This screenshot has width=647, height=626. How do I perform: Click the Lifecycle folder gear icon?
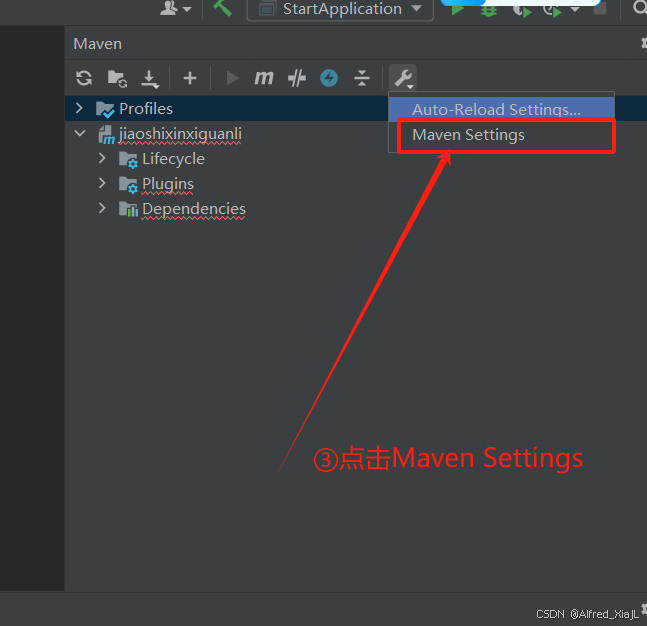[128, 160]
